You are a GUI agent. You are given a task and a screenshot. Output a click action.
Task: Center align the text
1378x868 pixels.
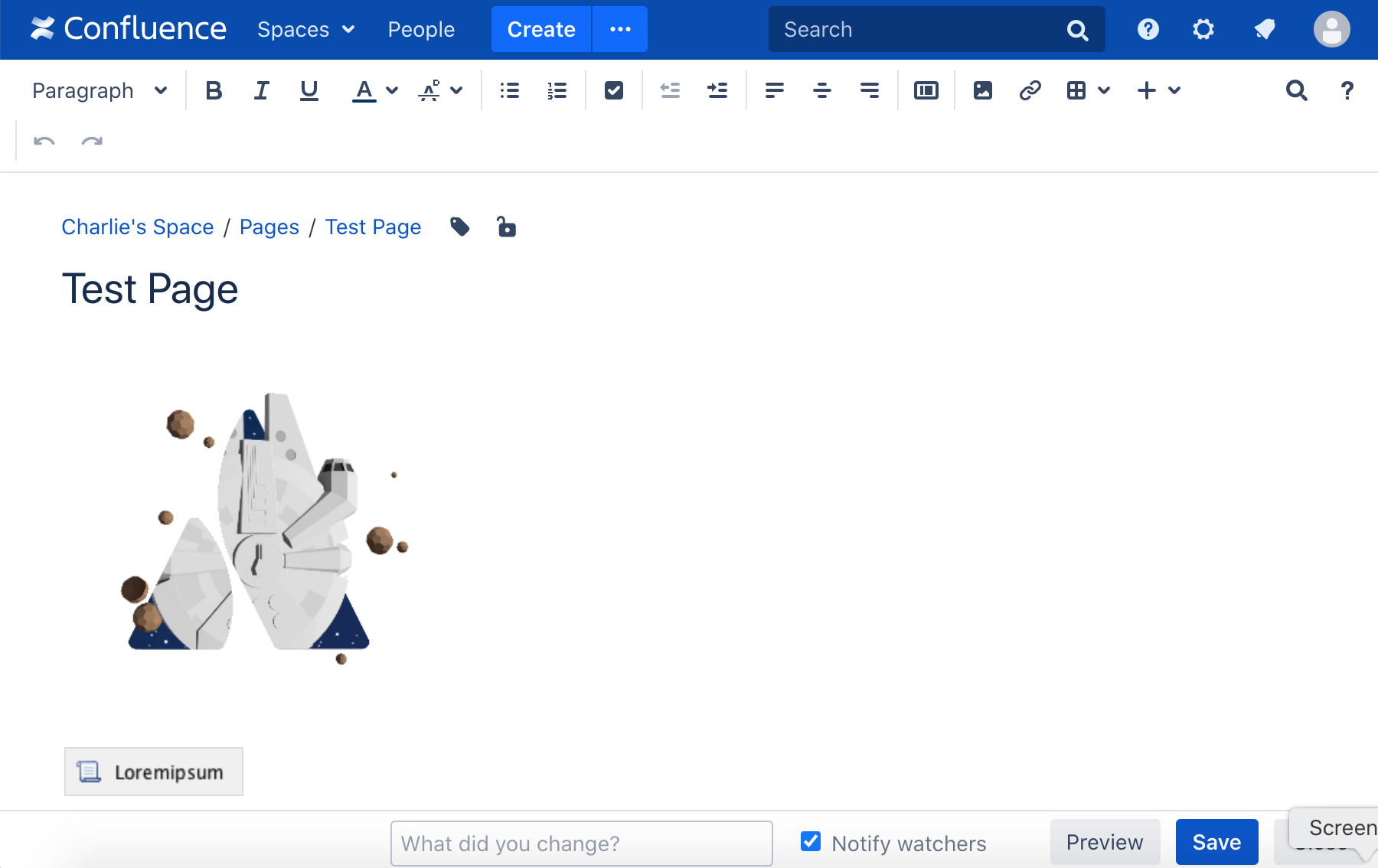coord(822,90)
